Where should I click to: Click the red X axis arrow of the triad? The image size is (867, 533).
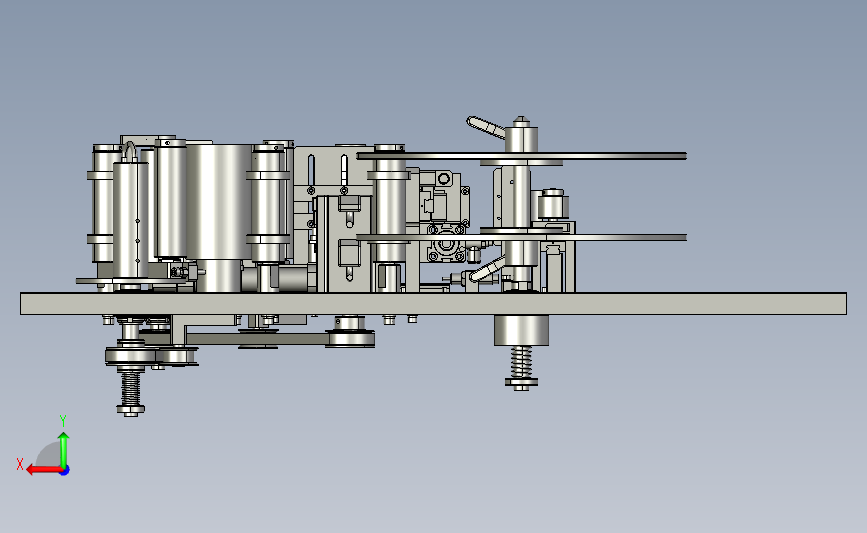coord(43,470)
